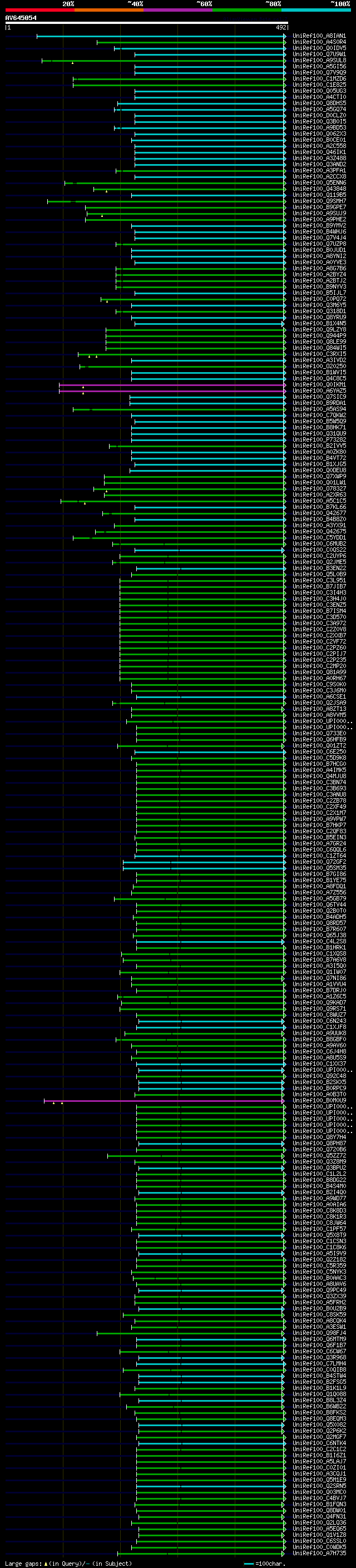Image resolution: width=356 pixels, height=1568 pixels.
Task: Click the orange ~40% identity legend bar
Action: click(x=109, y=11)
